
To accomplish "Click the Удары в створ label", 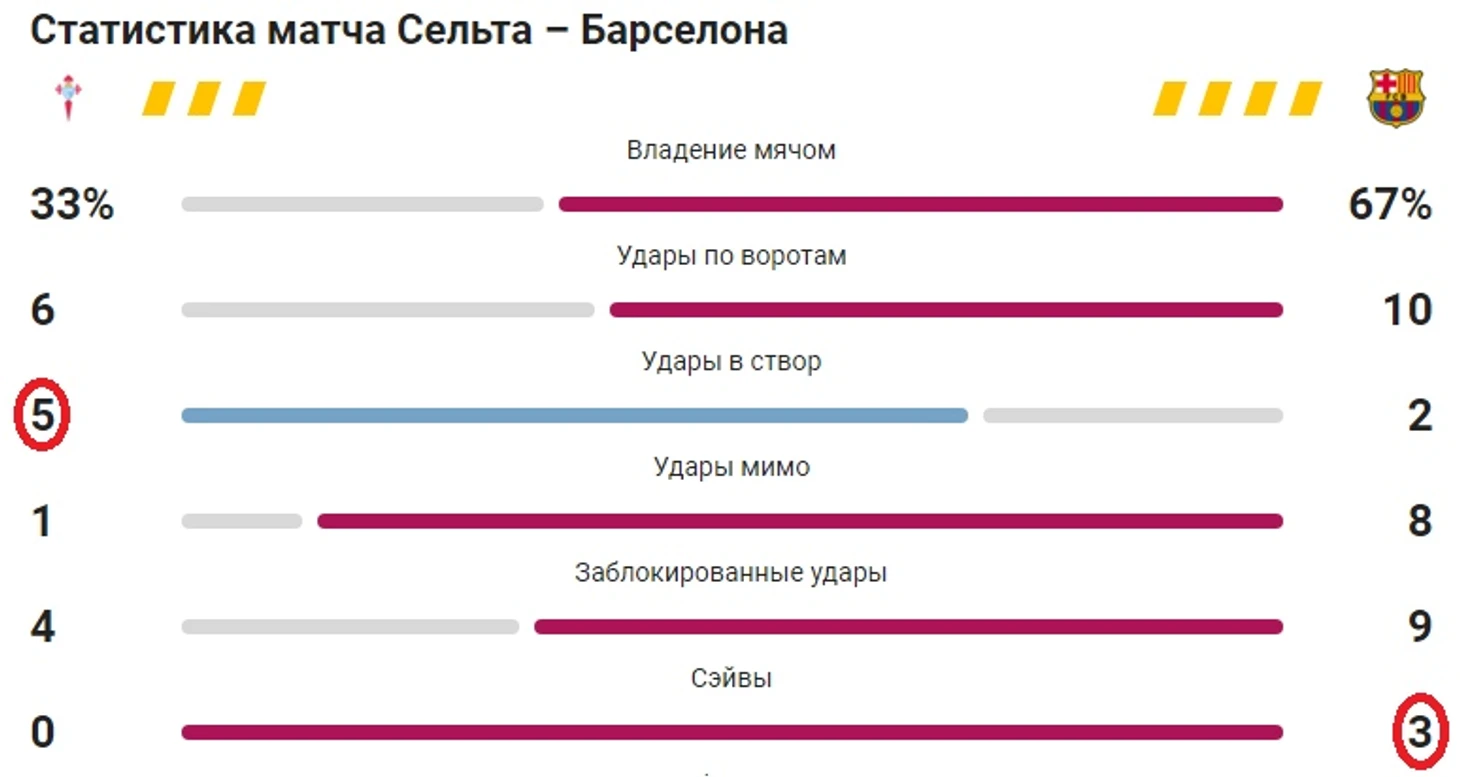I will [x=731, y=361].
